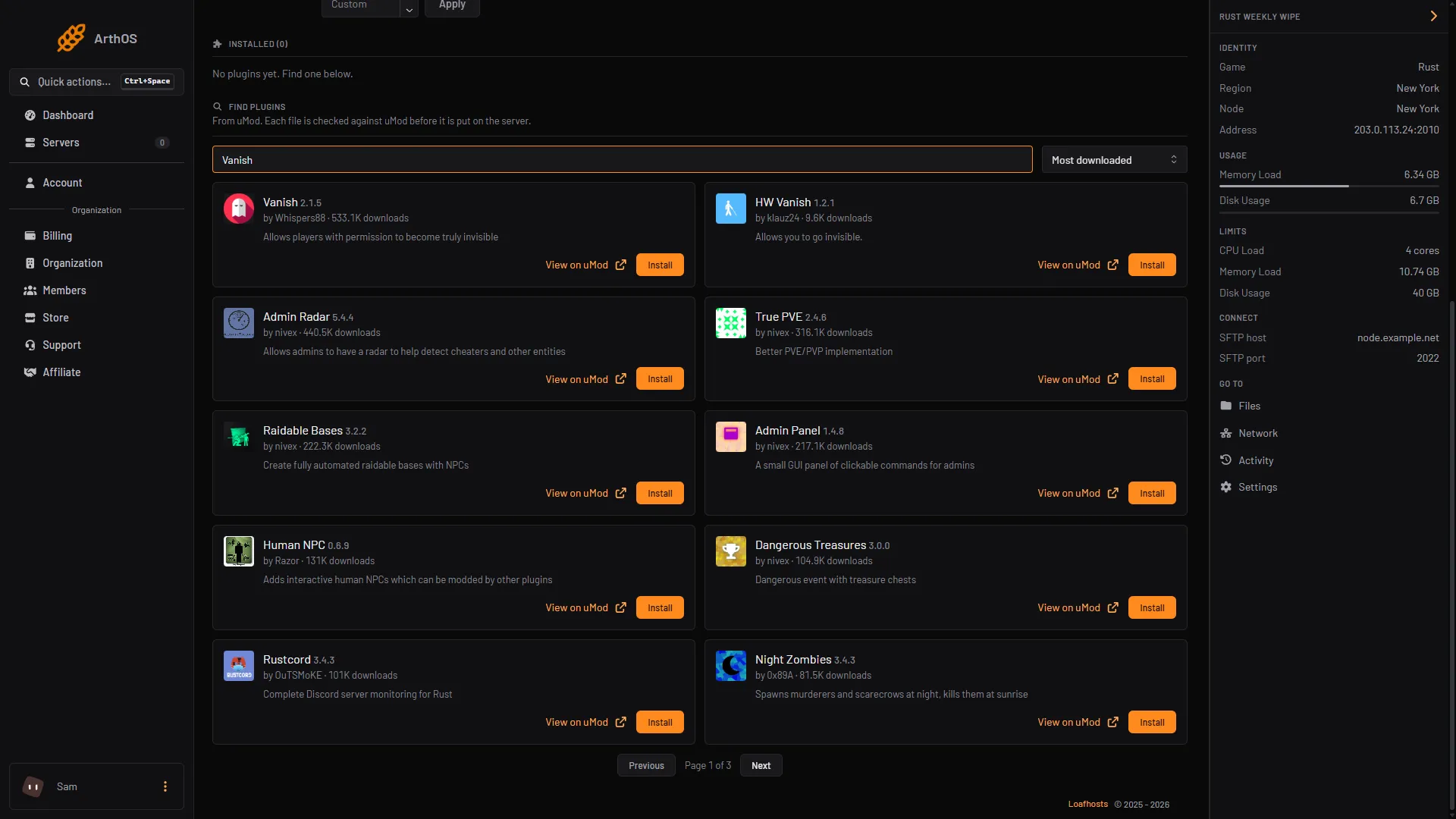Click the Night Zombies moon icon

(731, 666)
